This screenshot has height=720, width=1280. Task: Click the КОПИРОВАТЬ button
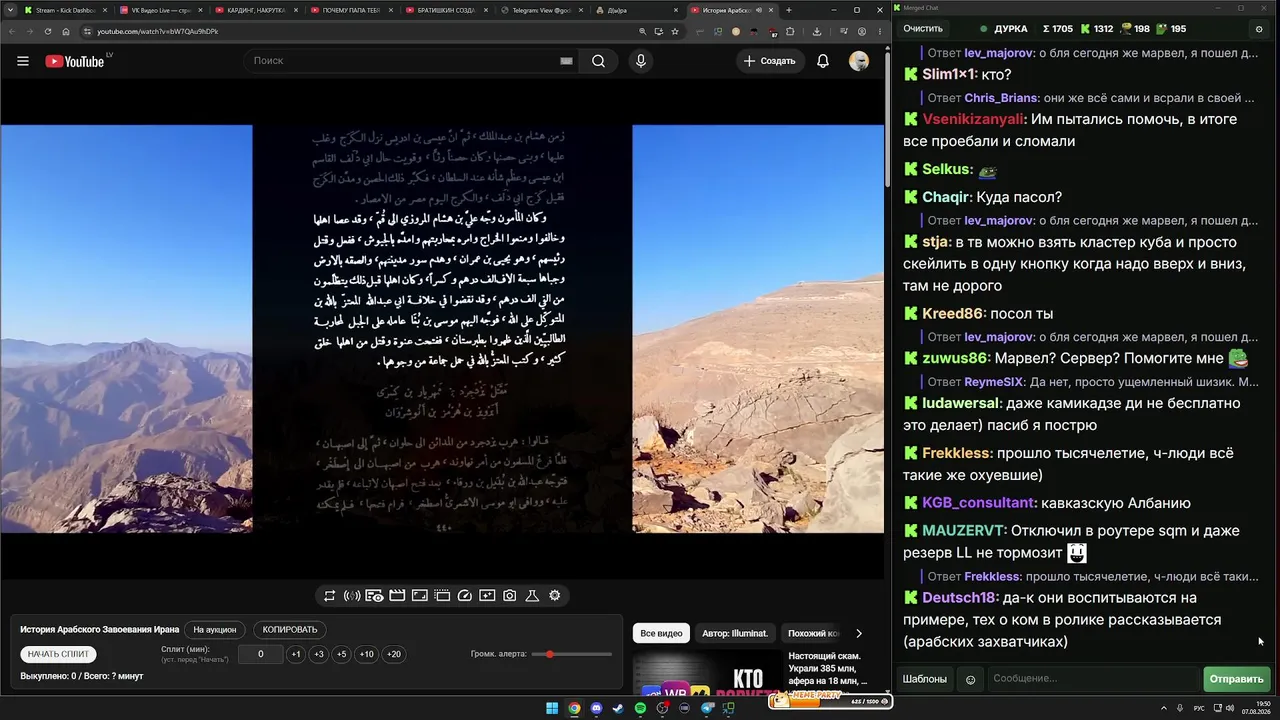(x=290, y=630)
